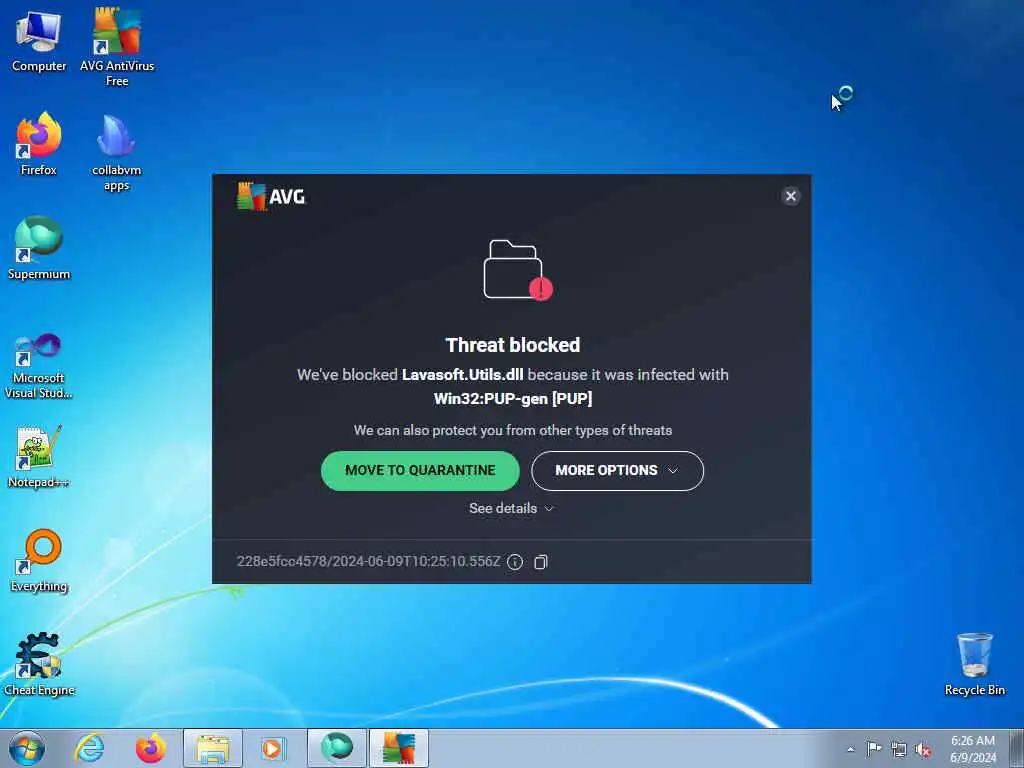The image size is (1024, 768).
Task: Click the Win32:PUP-gen [PUP] threat name
Action: 513,398
